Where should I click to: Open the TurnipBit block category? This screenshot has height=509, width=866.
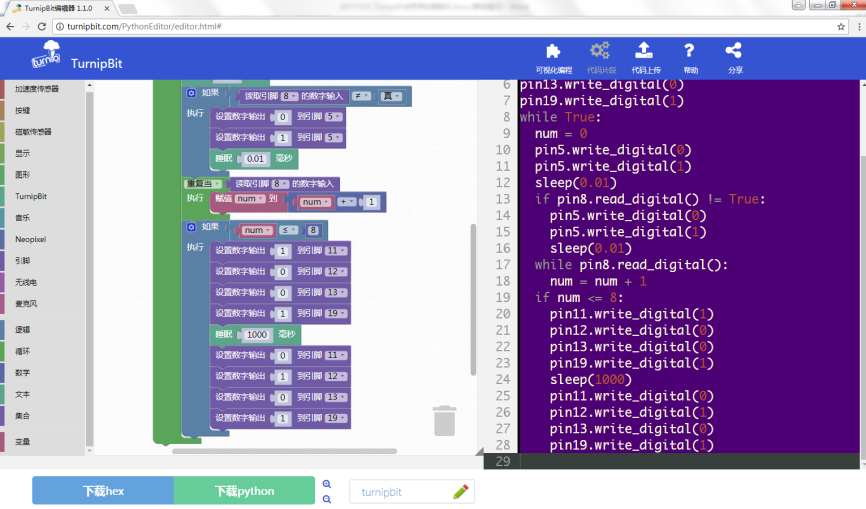click(x=31, y=197)
